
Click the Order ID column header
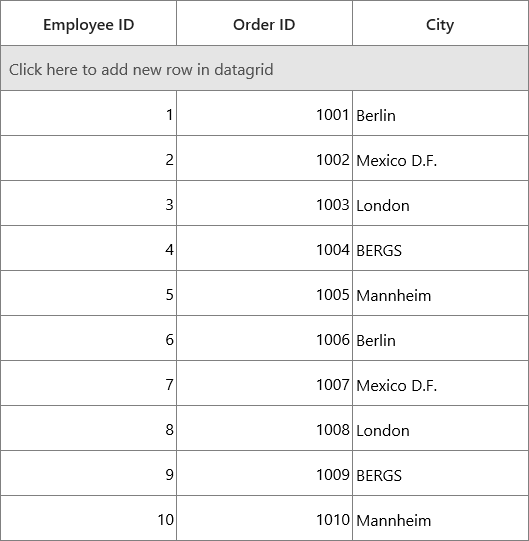(264, 23)
